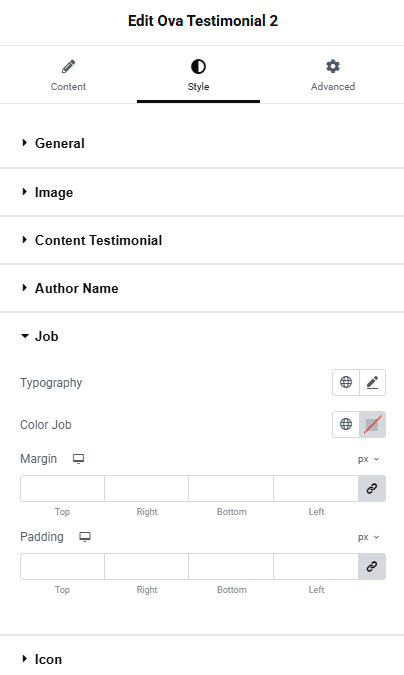Toggle the Padding link values button
Screen dimensions: 404x675
click(x=372, y=567)
